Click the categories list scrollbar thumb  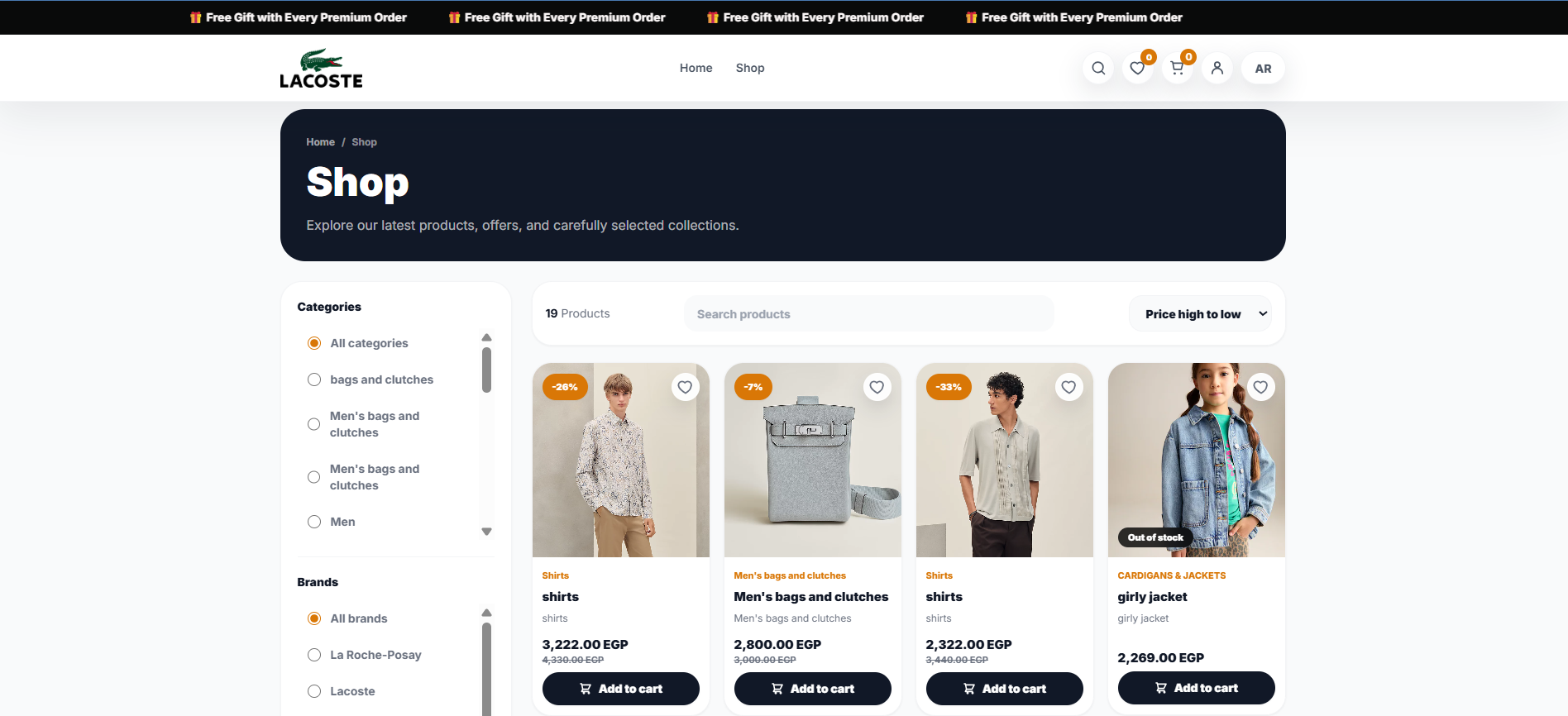(x=486, y=370)
